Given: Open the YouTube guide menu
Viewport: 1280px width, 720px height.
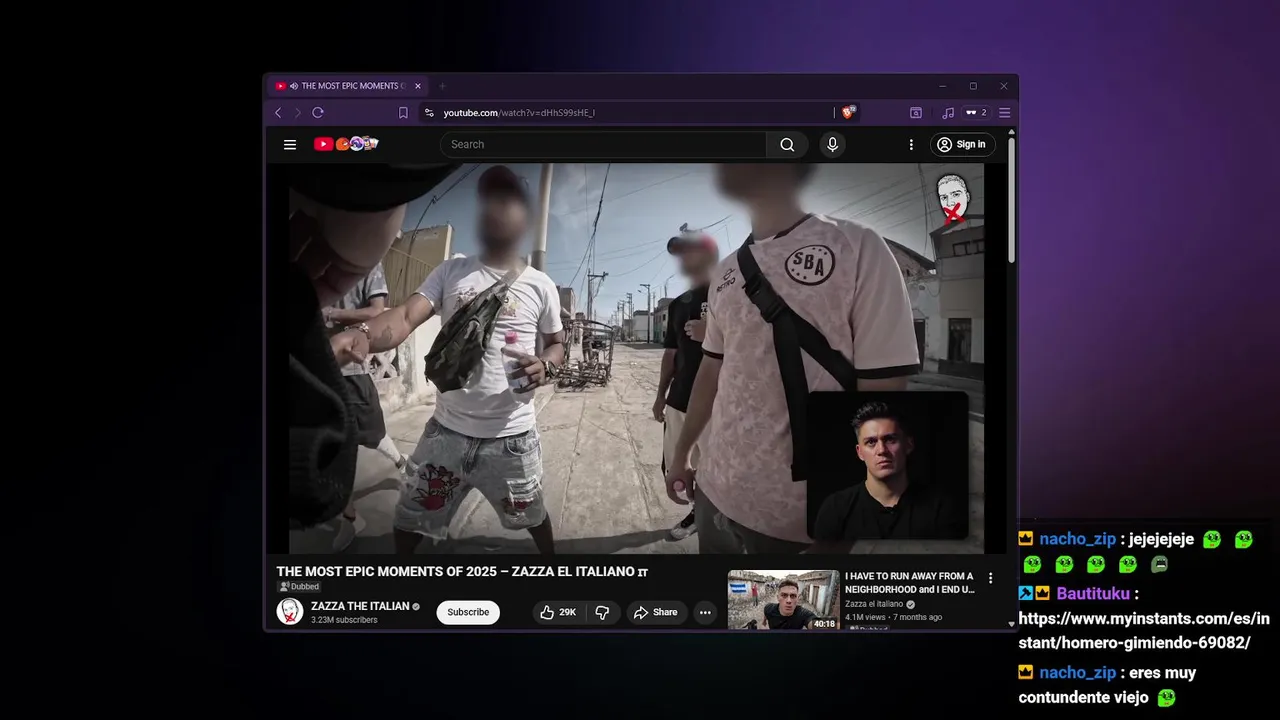Looking at the screenshot, I should [290, 144].
